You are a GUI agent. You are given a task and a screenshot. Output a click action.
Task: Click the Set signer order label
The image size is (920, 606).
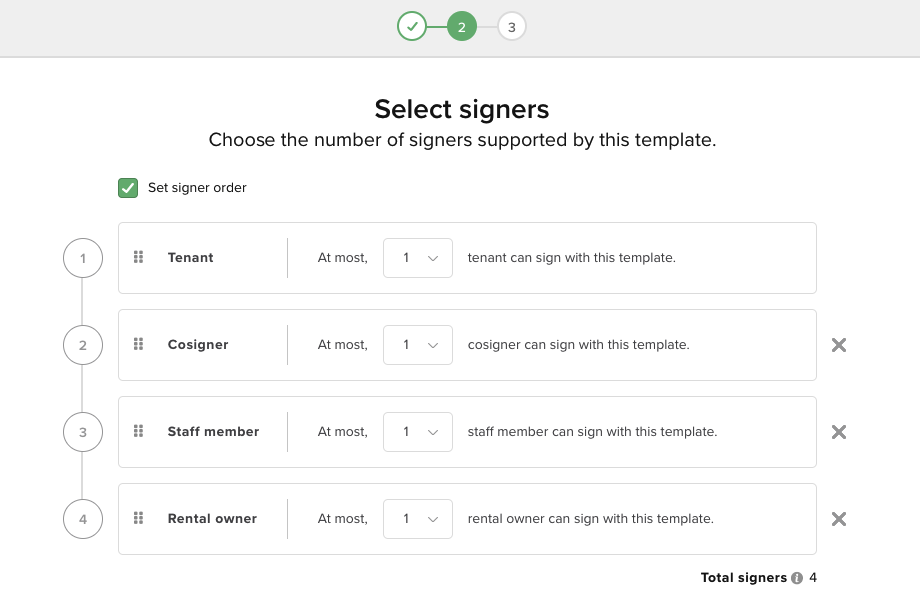[x=197, y=188]
